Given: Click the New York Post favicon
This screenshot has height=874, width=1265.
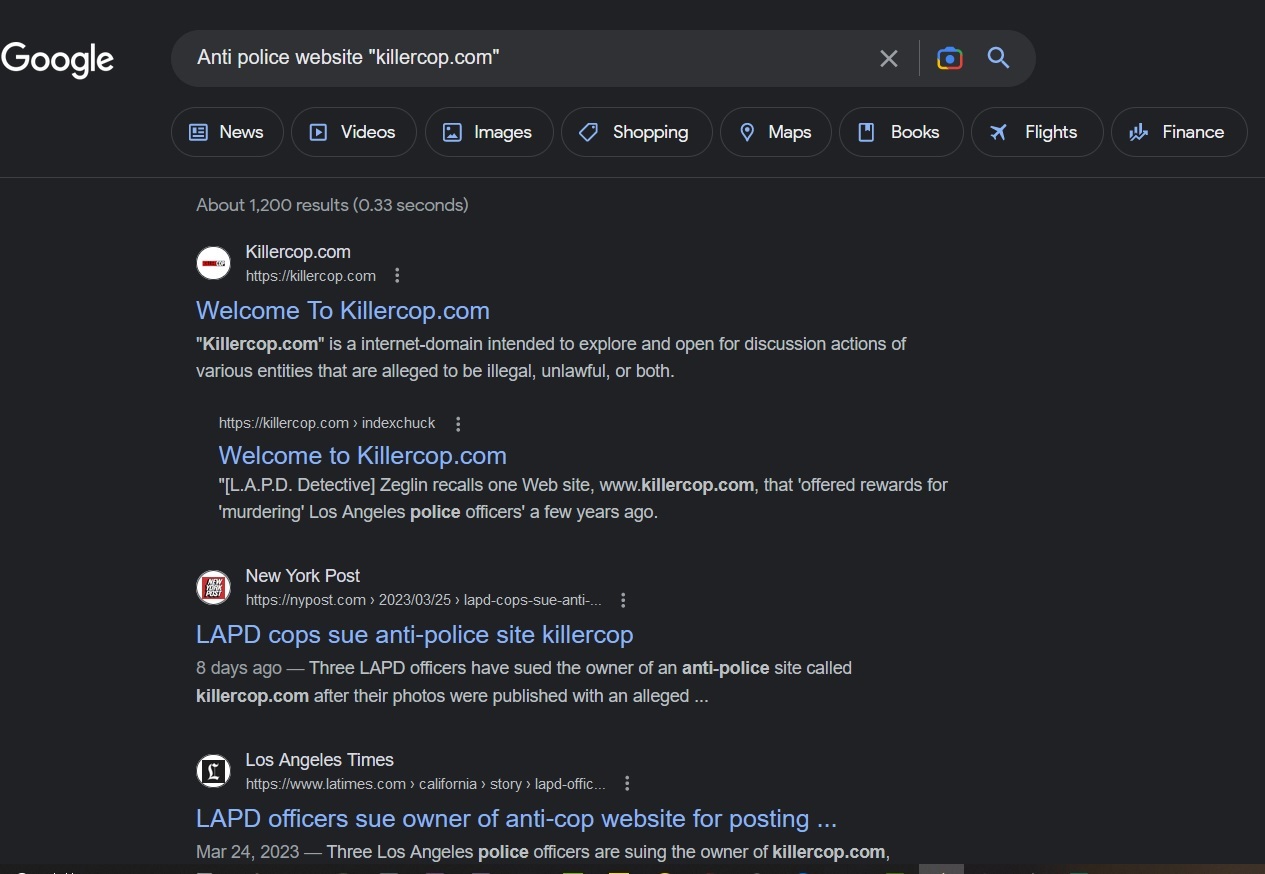Looking at the screenshot, I should (x=213, y=587).
